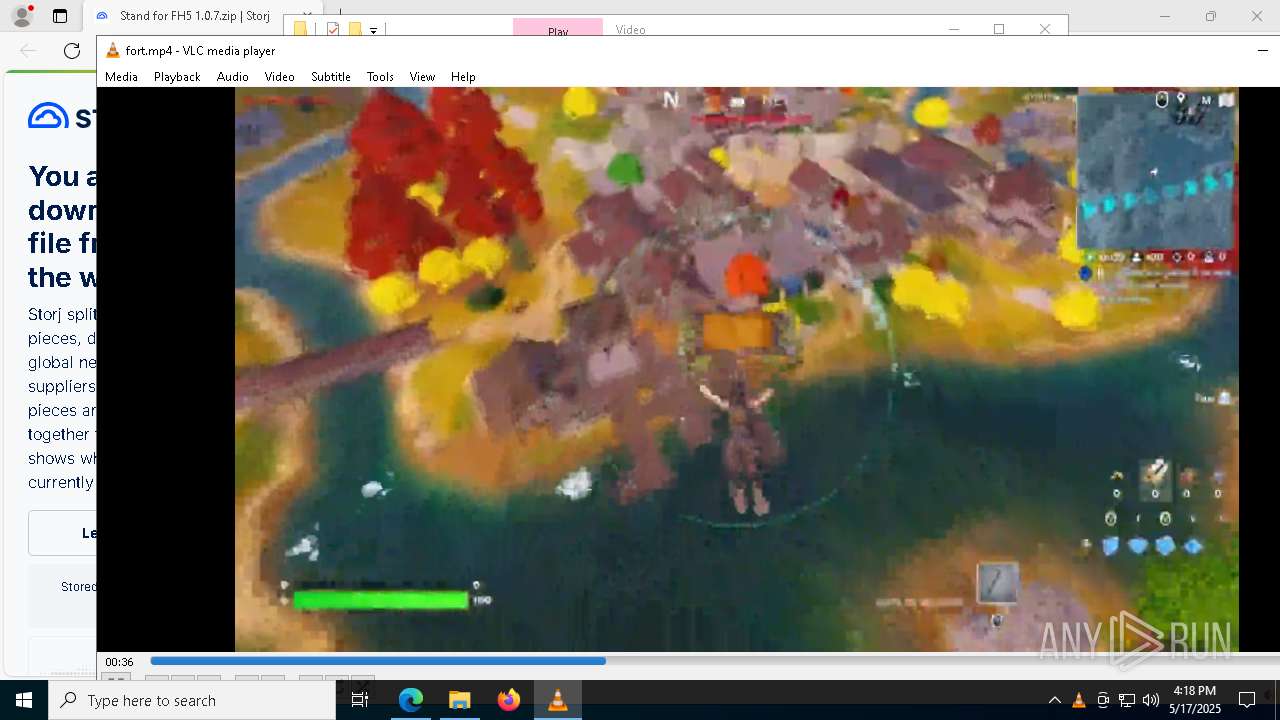The height and width of the screenshot is (720, 1280).
Task: Click the VLC taskbar icon
Action: pyautogui.click(x=557, y=700)
